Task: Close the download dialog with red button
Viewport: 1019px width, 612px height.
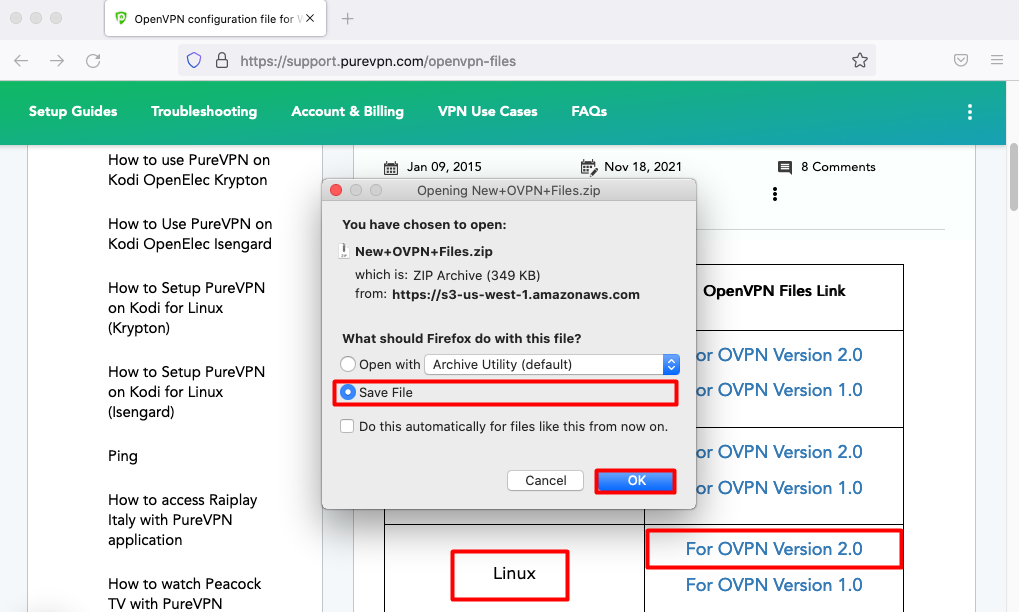Action: (336, 190)
